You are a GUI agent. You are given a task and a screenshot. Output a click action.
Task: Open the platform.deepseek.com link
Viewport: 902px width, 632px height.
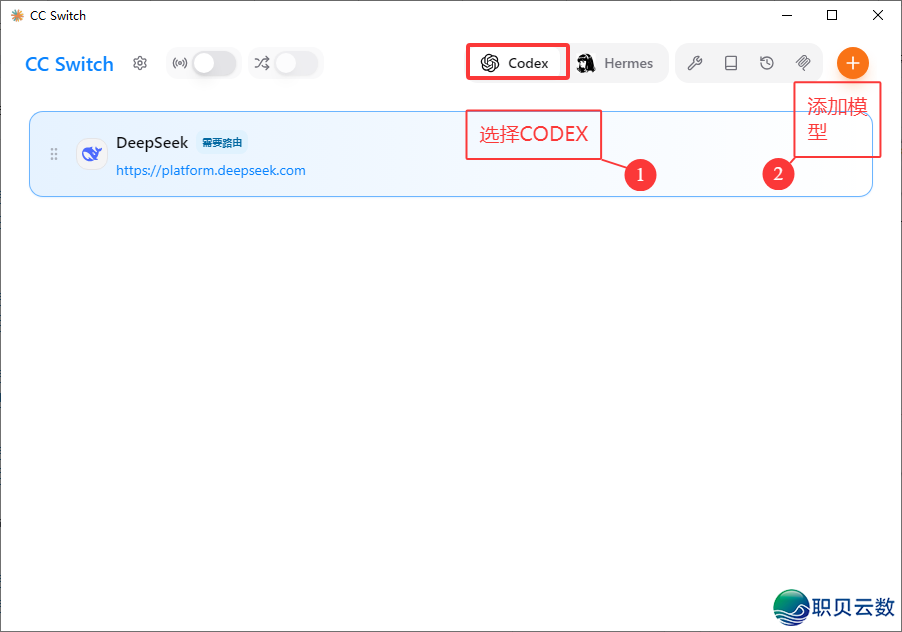[211, 170]
